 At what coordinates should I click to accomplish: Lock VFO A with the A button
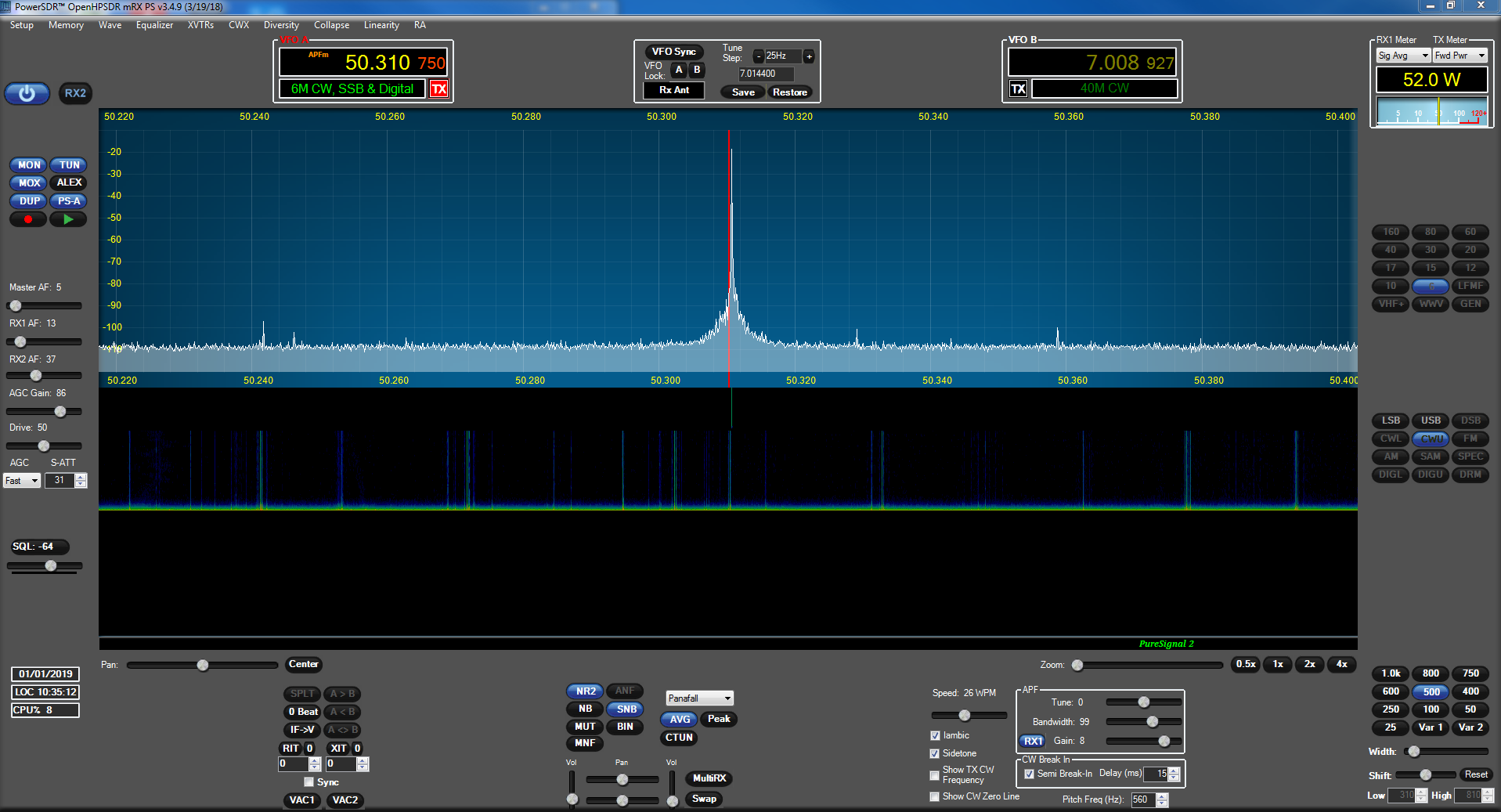click(x=679, y=70)
